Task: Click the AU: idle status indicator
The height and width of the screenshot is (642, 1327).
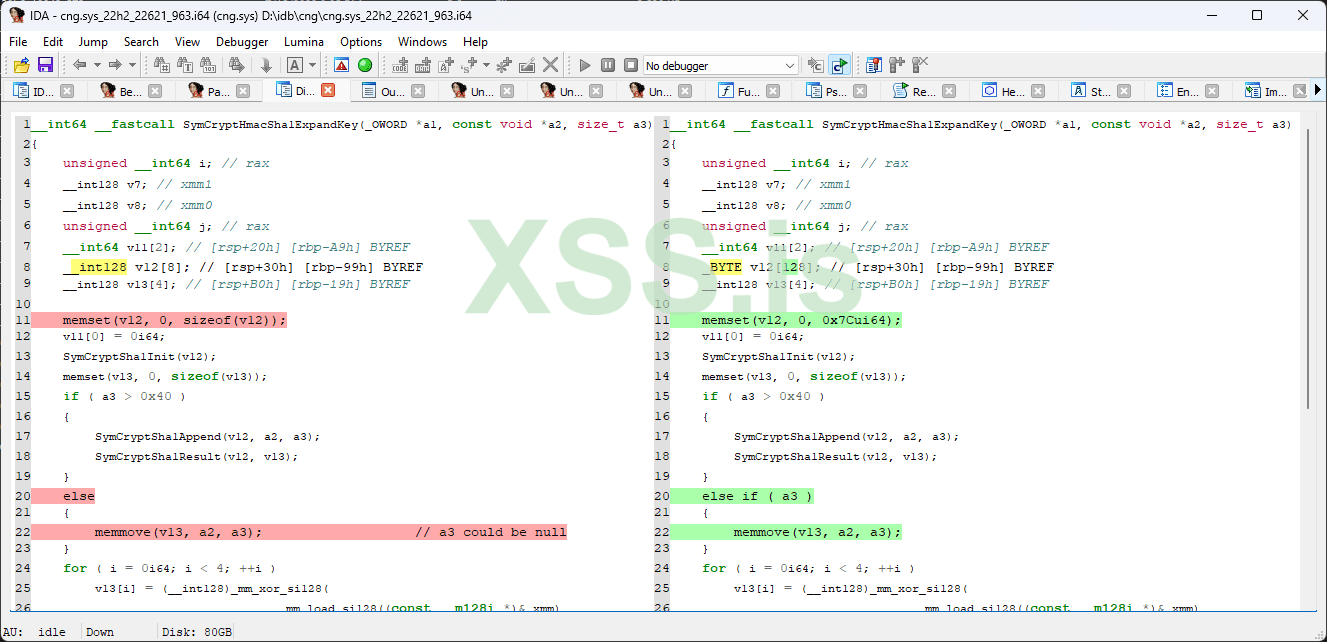Action: point(32,631)
